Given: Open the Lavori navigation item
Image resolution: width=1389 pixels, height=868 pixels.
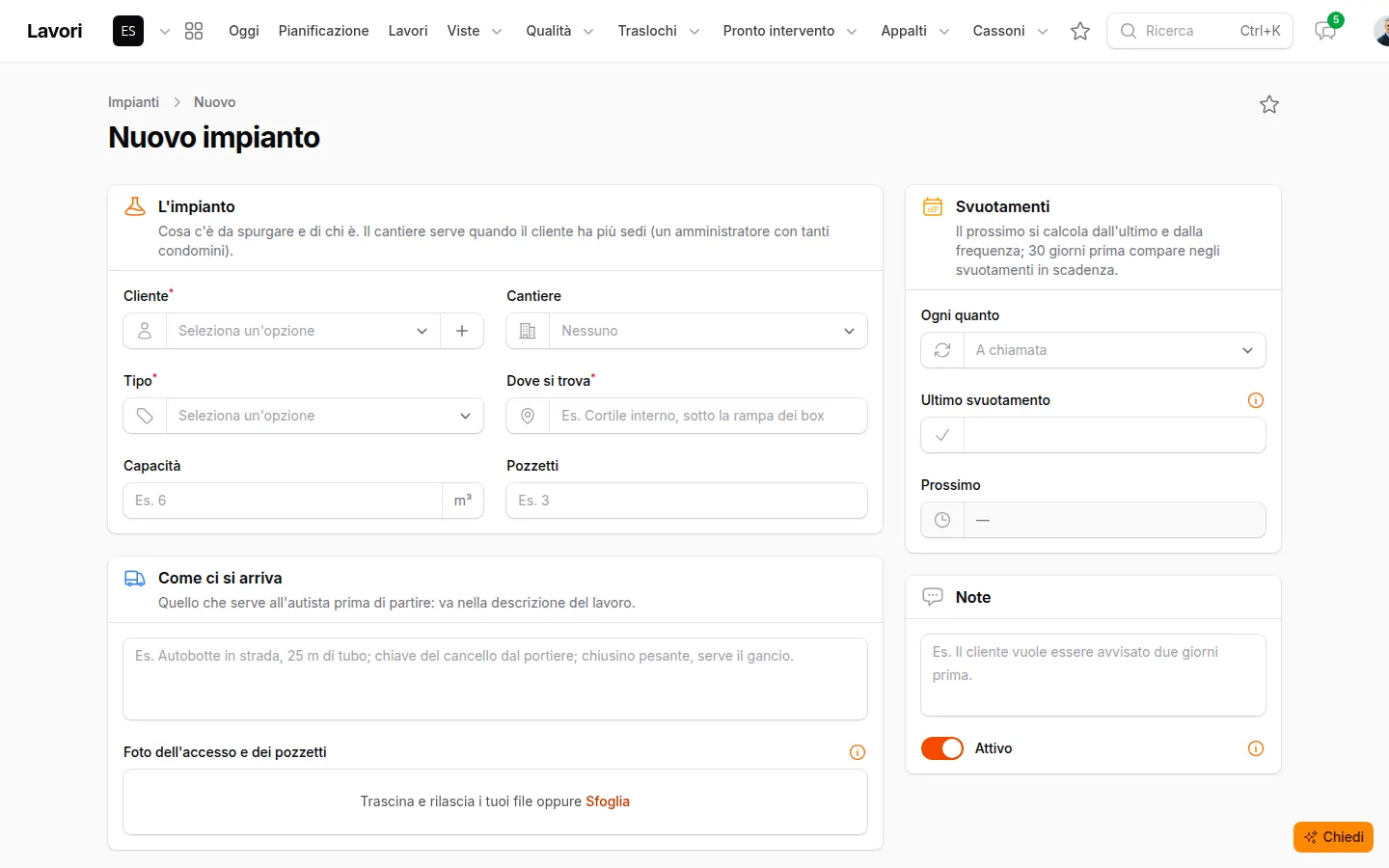Looking at the screenshot, I should pos(408,31).
